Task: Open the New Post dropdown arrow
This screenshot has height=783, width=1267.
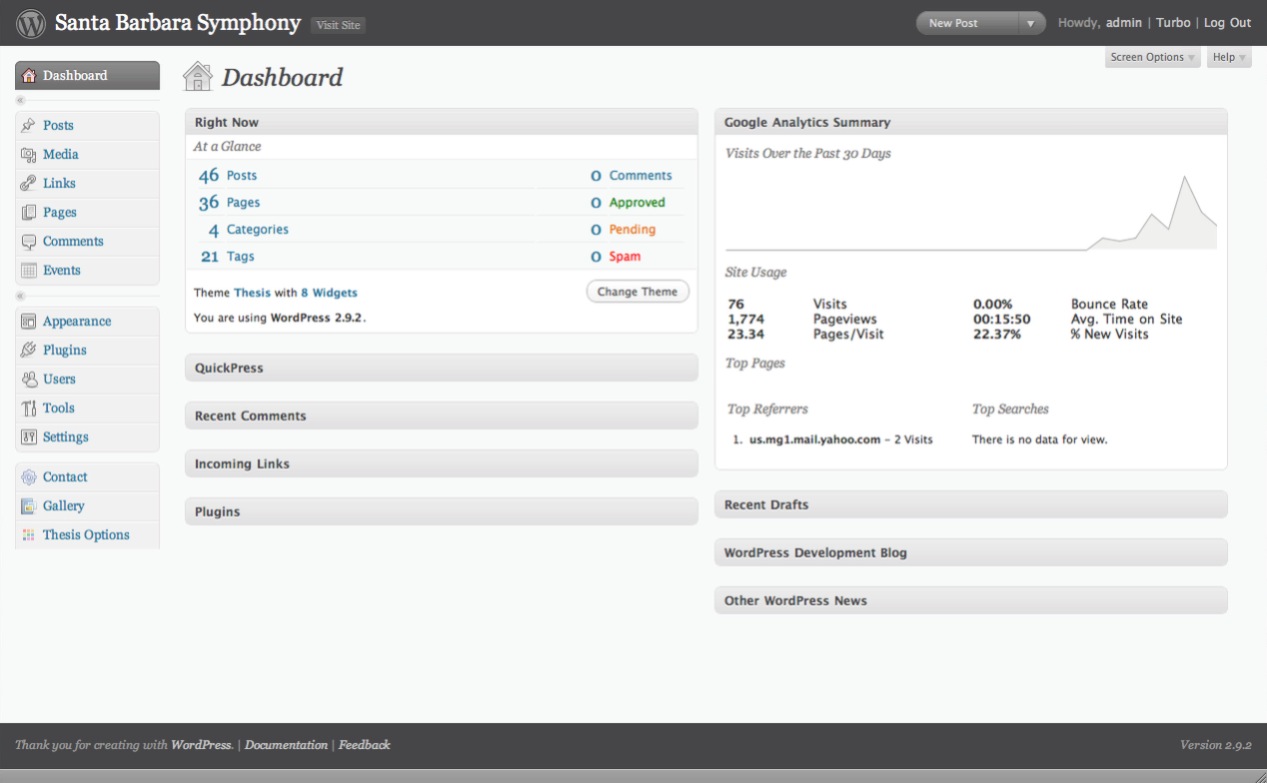Action: click(1031, 23)
